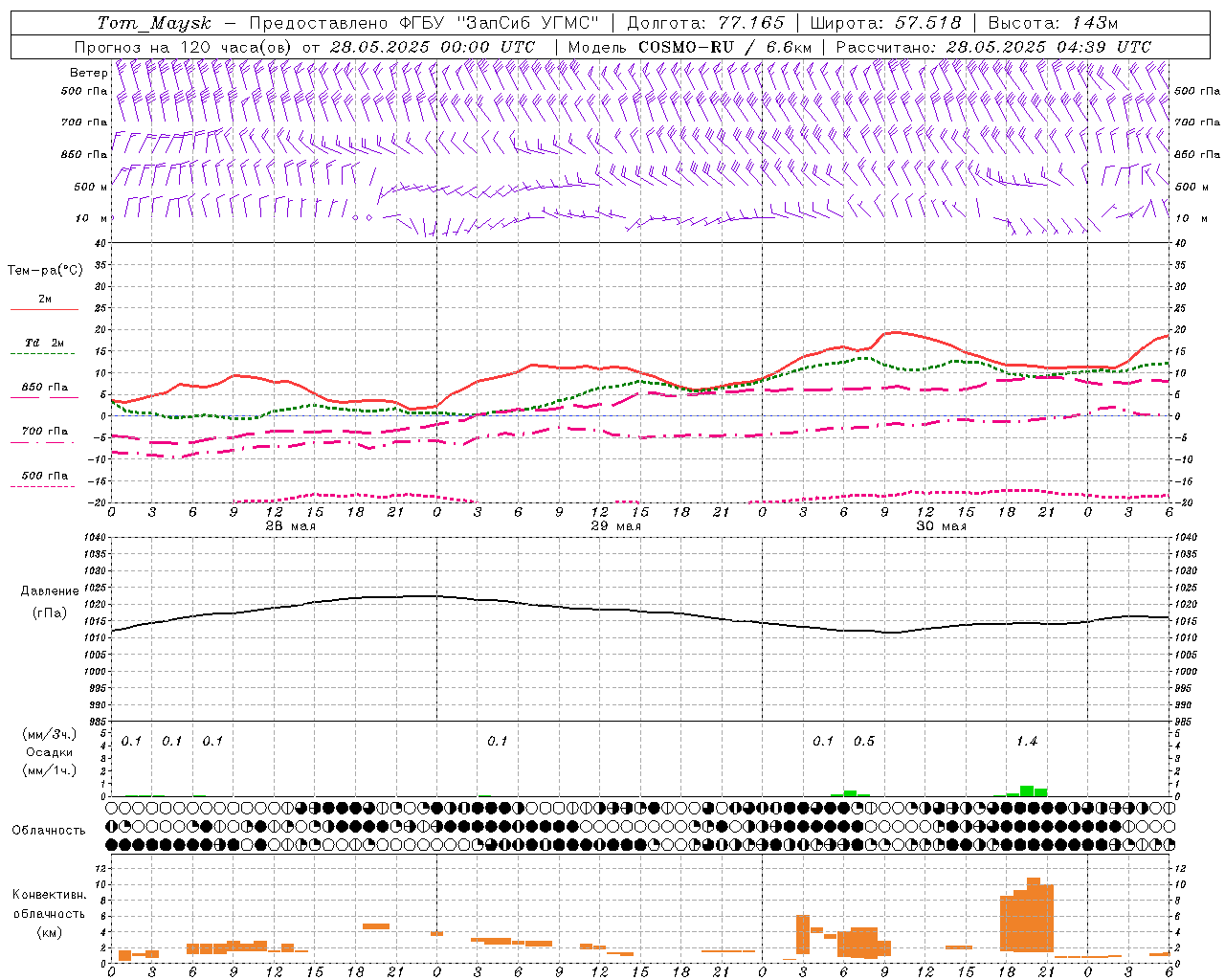Click the 2м temperature legend label
This screenshot has height=980, width=1225.
45,299
